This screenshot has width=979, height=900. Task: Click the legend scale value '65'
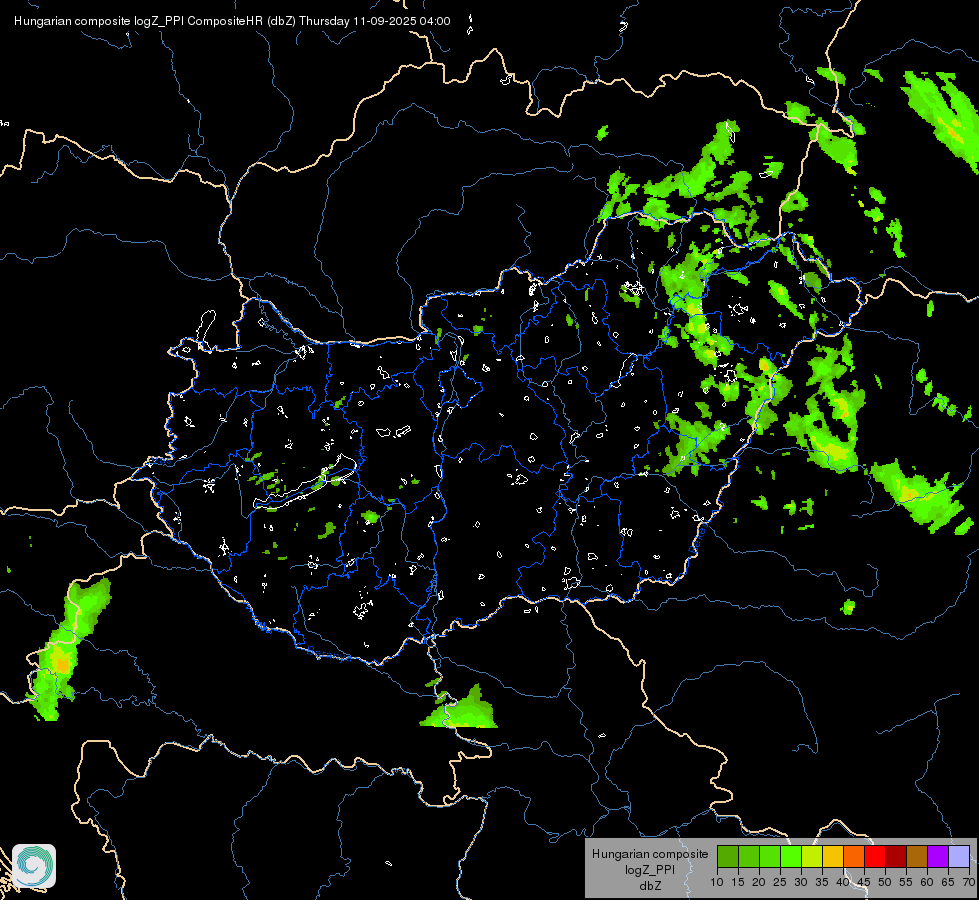pos(948,882)
